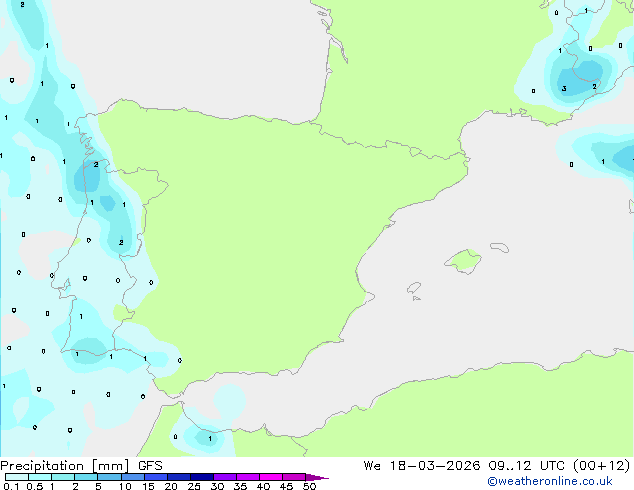Viewport: 634px width, 490px height.
Task: Pick the 45 to 50 mm legend swatch
Action: 294,477
